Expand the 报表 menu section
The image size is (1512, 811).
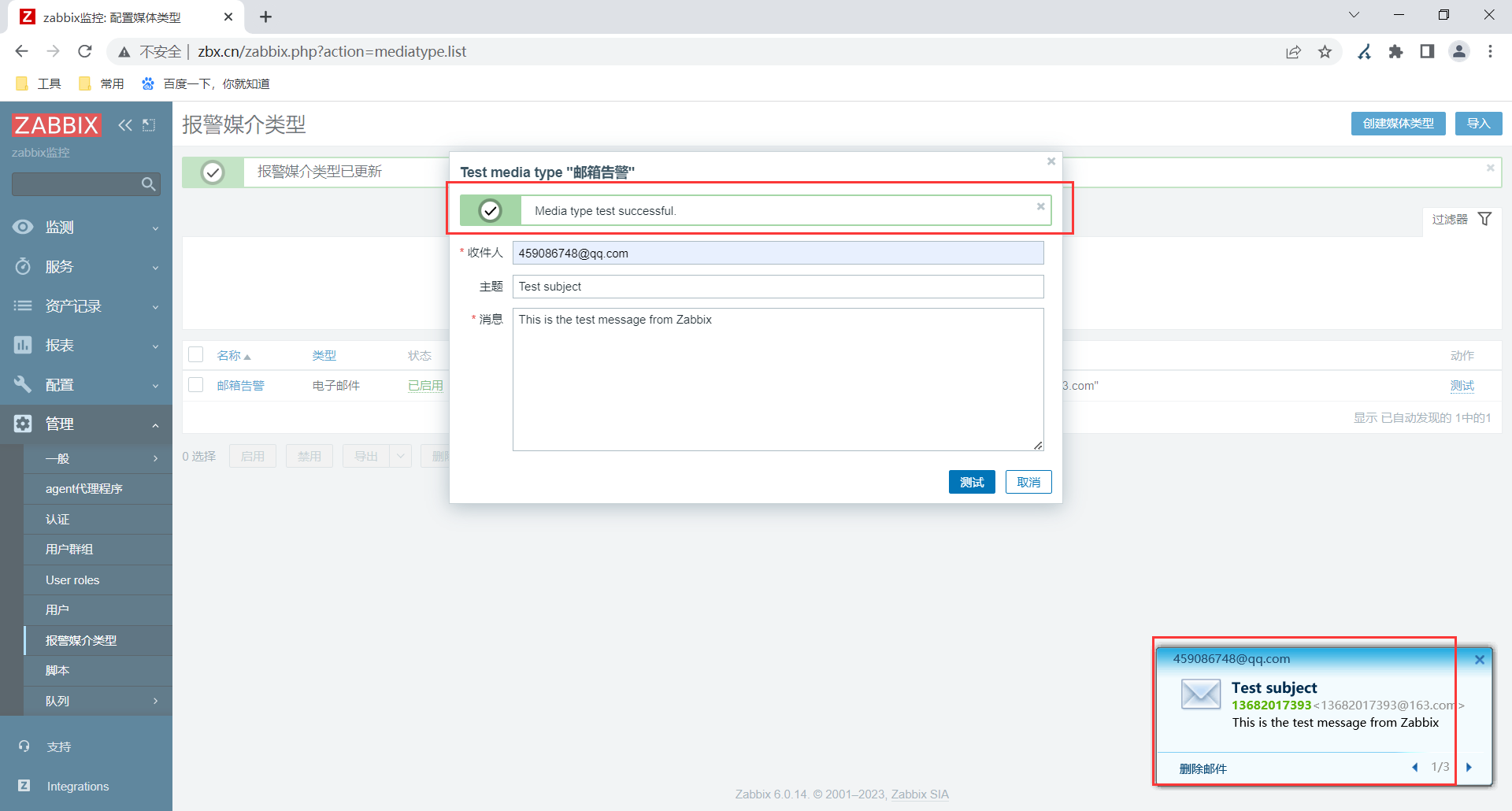[x=86, y=345]
